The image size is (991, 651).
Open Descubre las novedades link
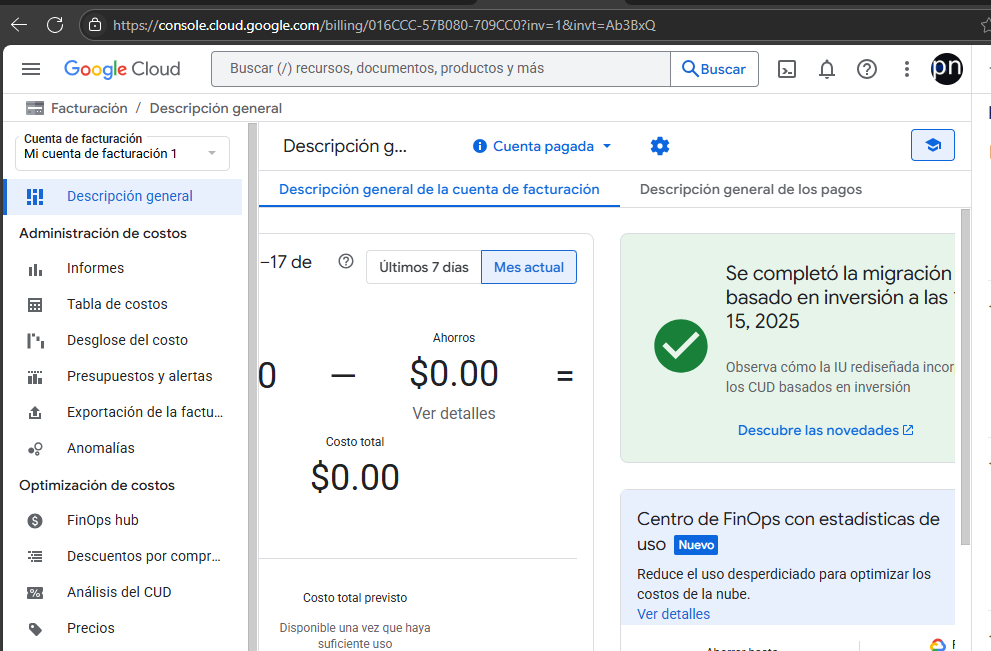point(825,430)
